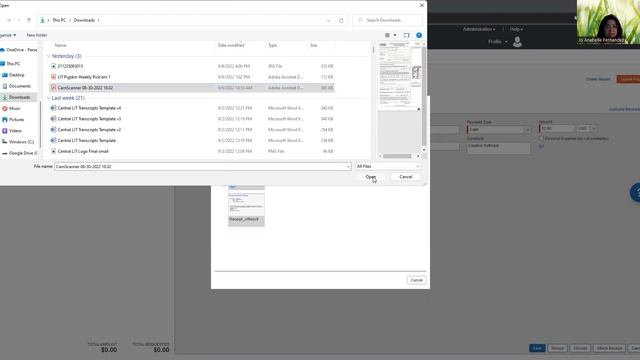This screenshot has width=640, height=360.
Task: Click Downloads in the breadcrumb path
Action: (84, 20)
